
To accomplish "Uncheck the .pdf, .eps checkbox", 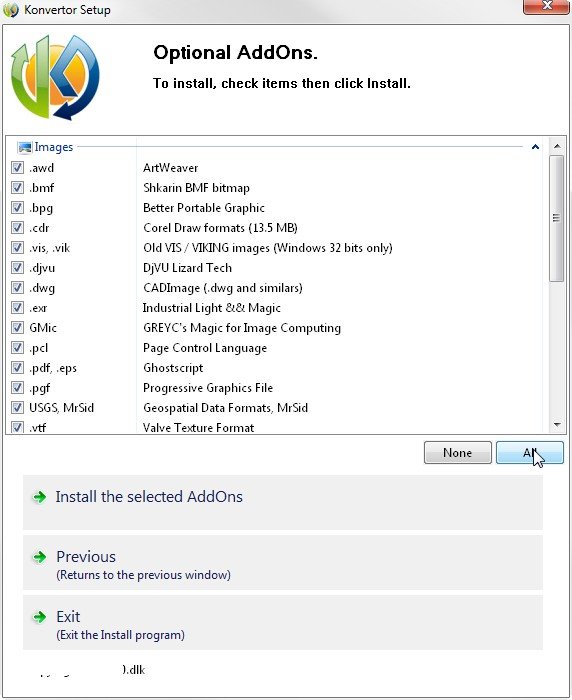I will pyautogui.click(x=17, y=367).
